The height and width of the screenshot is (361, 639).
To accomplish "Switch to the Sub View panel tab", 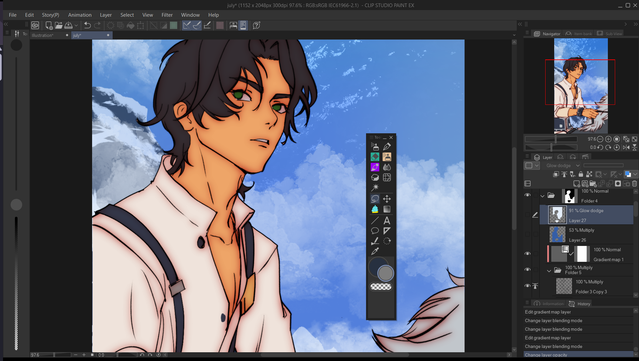I will 609,33.
